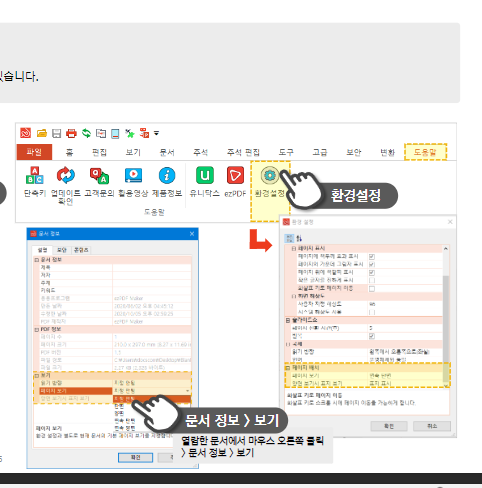Collapse 문서 정보 group in document info

point(37,260)
